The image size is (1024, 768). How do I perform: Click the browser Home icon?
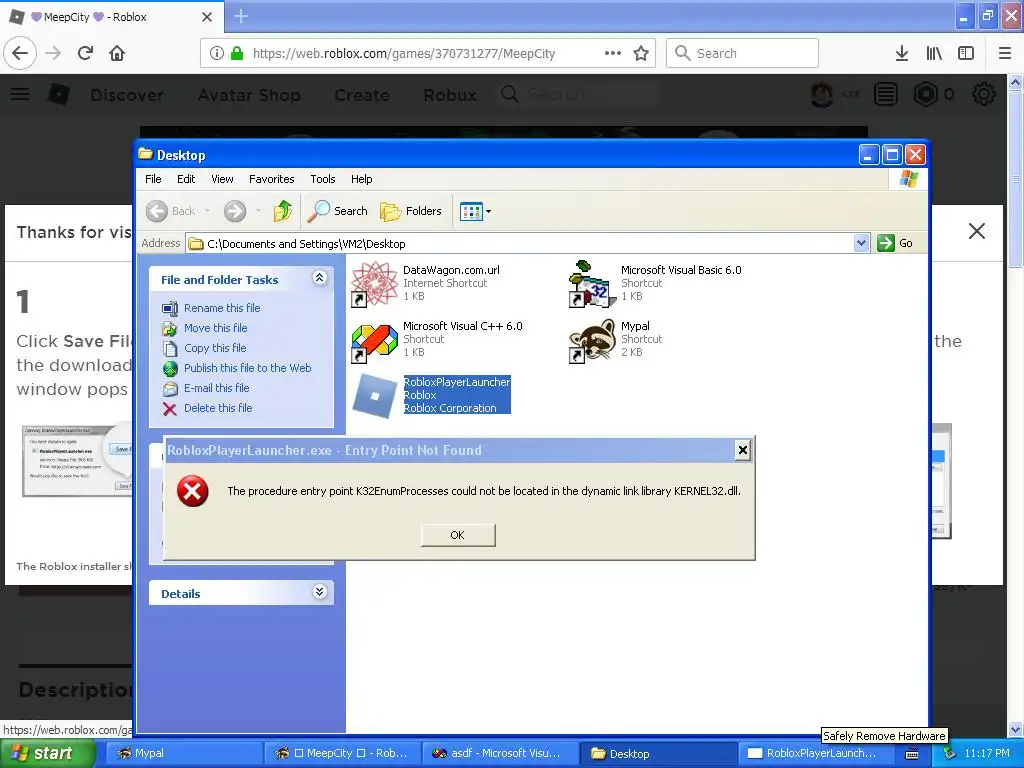[x=117, y=53]
